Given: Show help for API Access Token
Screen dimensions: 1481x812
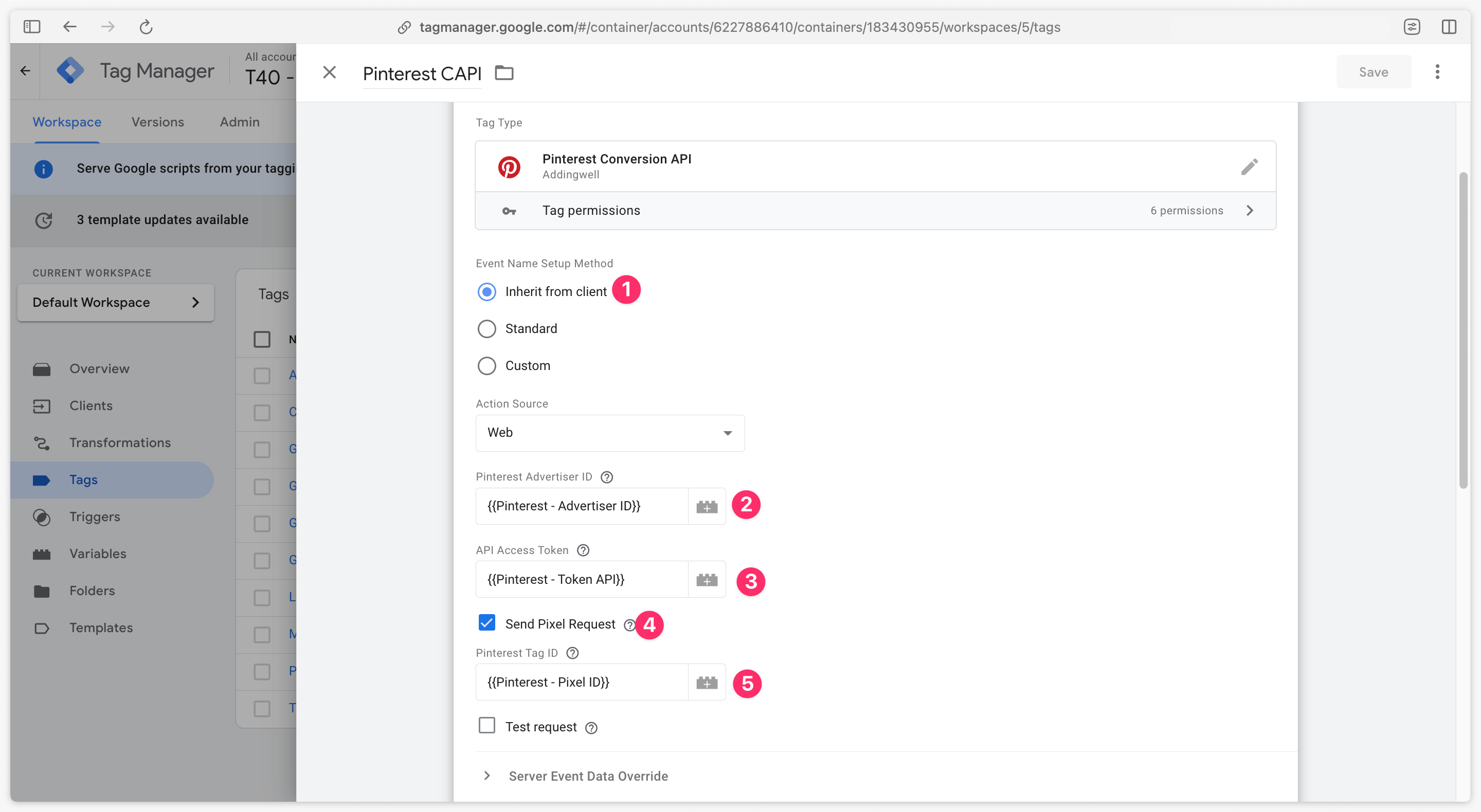Looking at the screenshot, I should tap(583, 550).
